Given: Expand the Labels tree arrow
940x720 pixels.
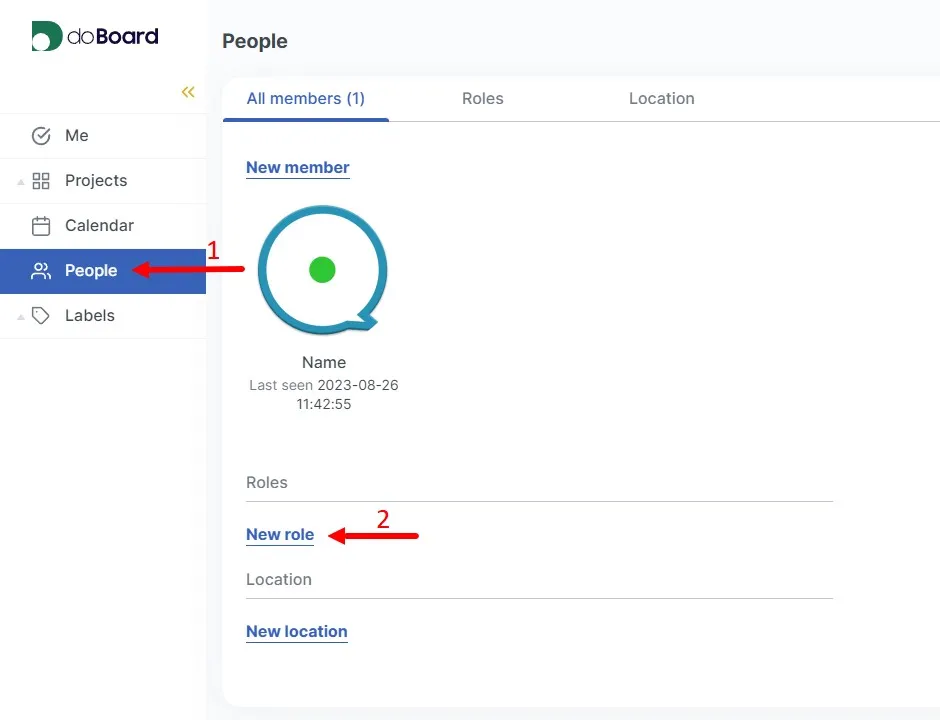Looking at the screenshot, I should 20,317.
